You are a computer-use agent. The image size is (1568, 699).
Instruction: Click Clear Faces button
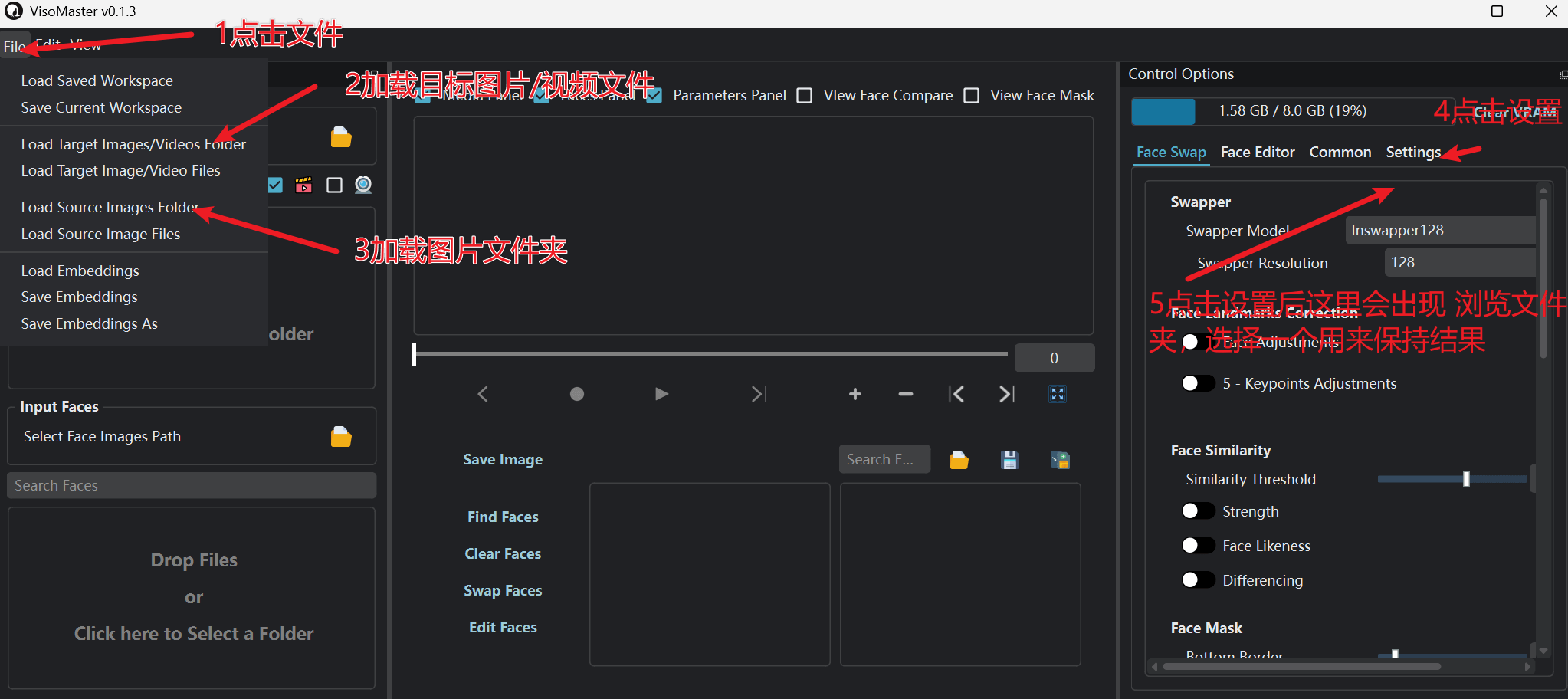coord(503,553)
